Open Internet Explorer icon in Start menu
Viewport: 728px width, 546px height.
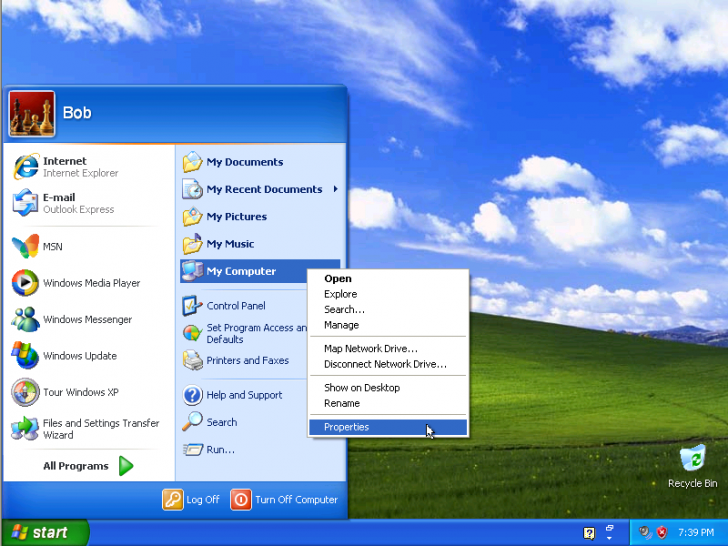[x=26, y=167]
